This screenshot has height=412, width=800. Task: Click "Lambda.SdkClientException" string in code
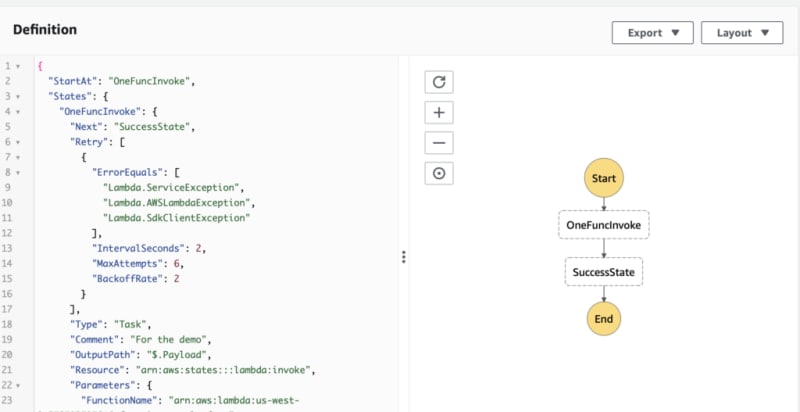coord(177,218)
